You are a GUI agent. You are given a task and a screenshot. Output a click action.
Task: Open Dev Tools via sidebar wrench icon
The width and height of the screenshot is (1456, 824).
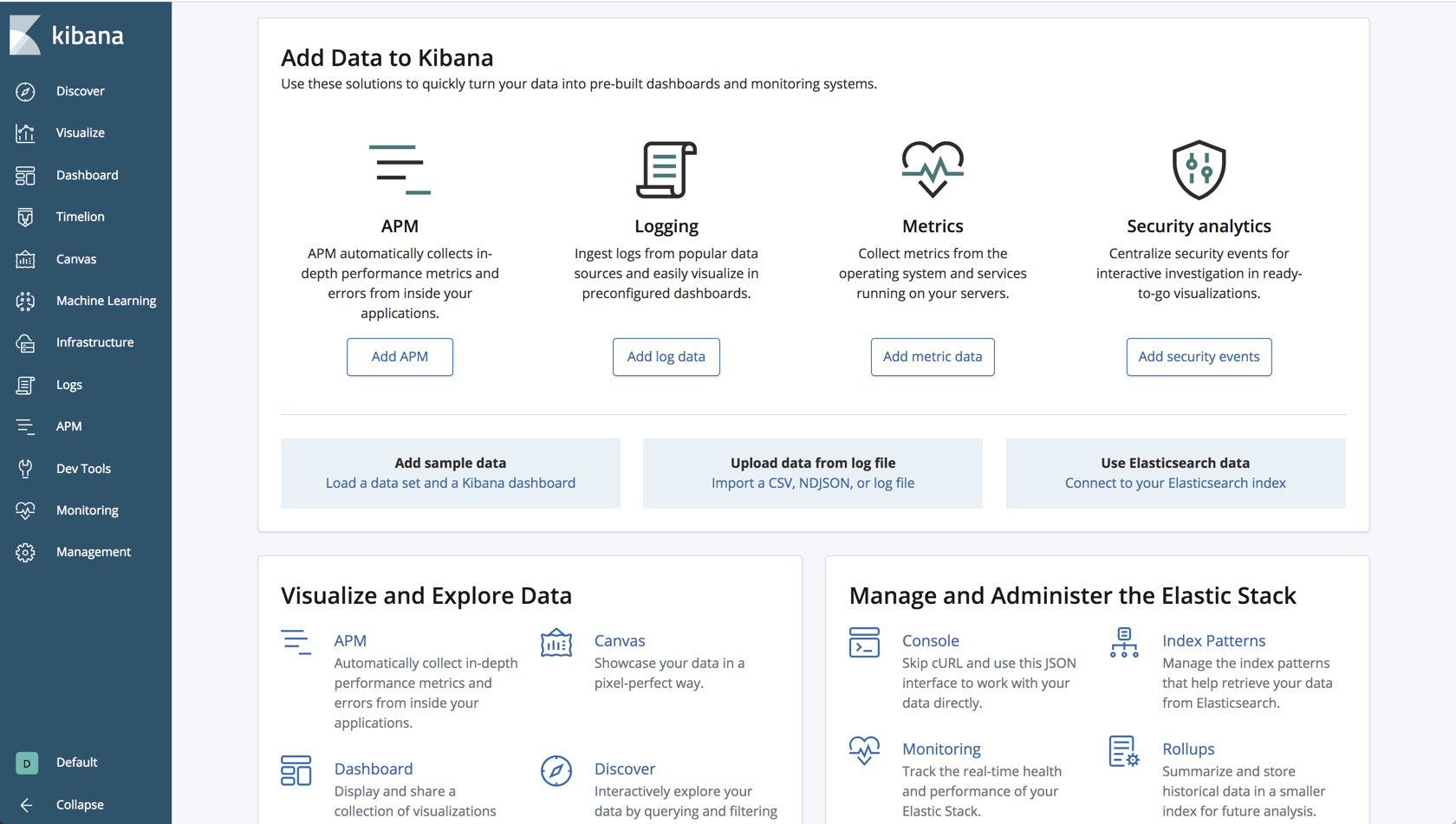point(25,469)
